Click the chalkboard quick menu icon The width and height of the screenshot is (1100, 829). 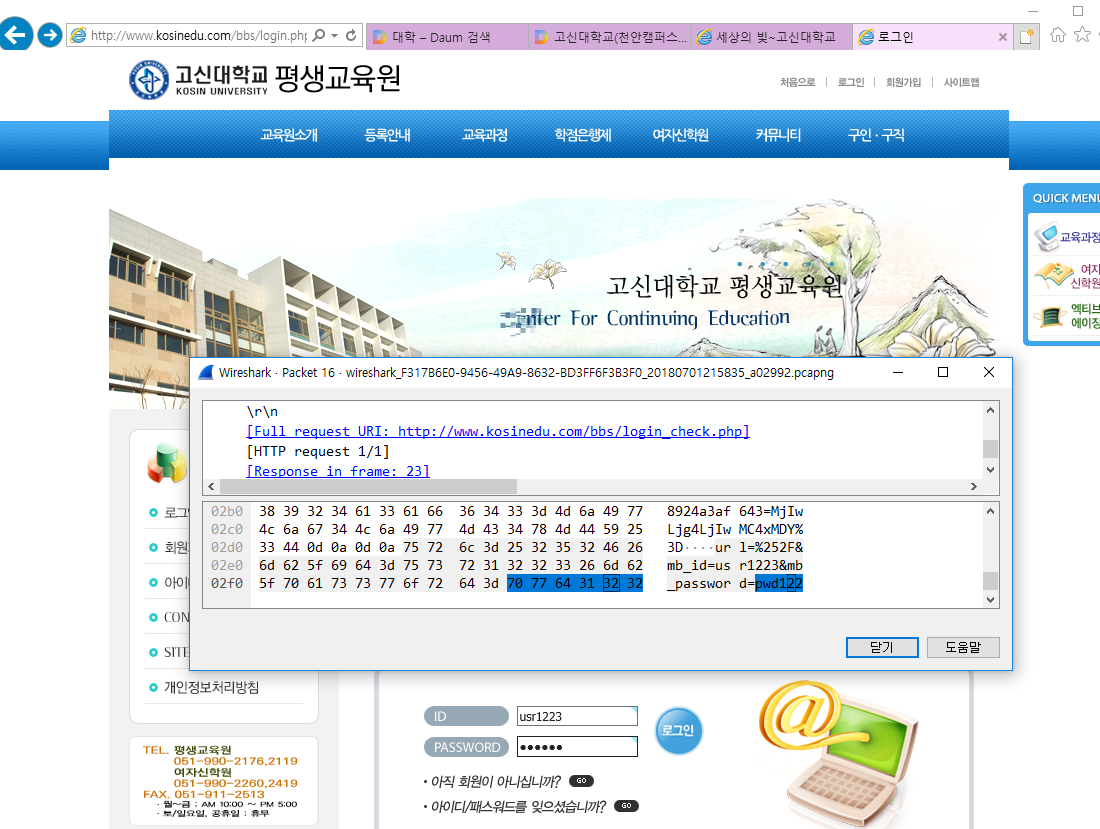click(x=1050, y=316)
